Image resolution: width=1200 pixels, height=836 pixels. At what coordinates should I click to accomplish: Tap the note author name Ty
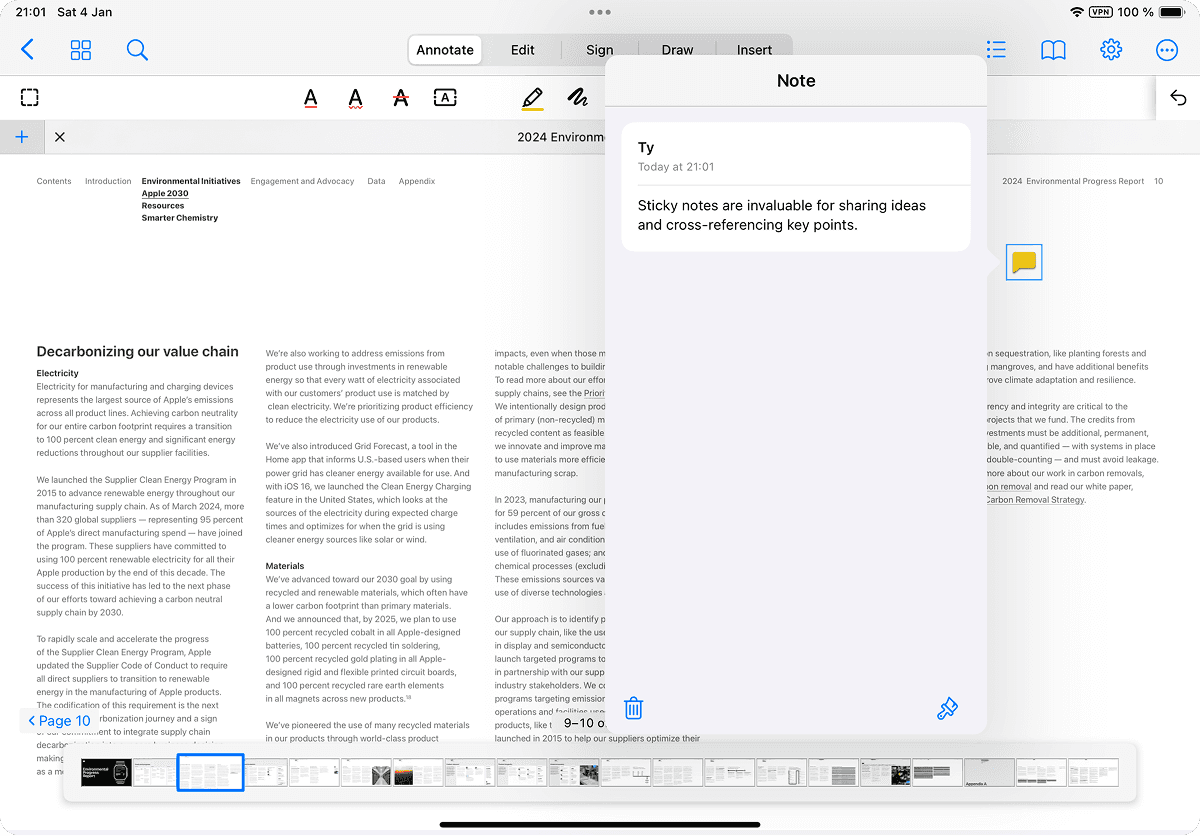pos(646,147)
